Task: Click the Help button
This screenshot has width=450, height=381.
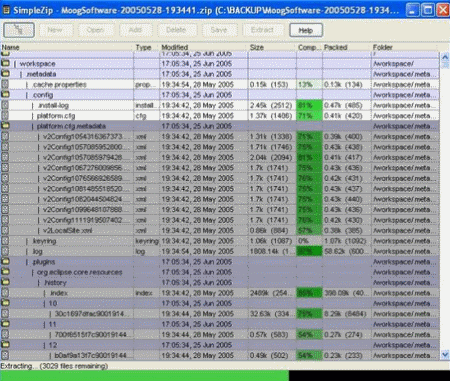Action: [x=306, y=30]
